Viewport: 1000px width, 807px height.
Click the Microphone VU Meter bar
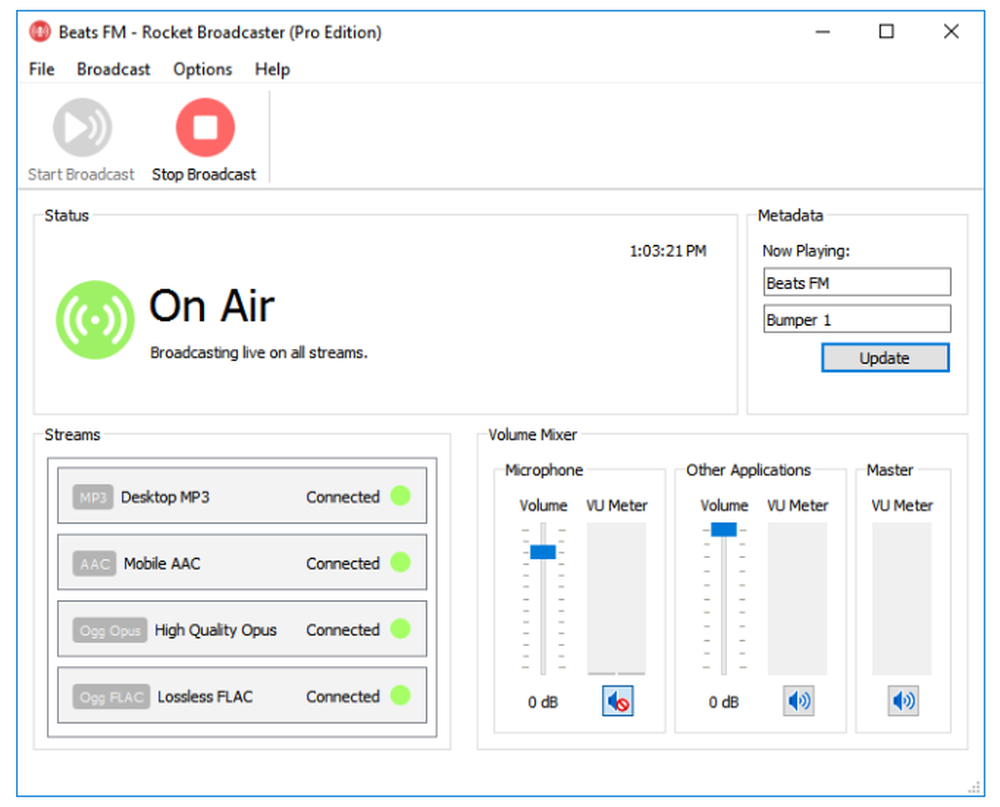coord(616,599)
